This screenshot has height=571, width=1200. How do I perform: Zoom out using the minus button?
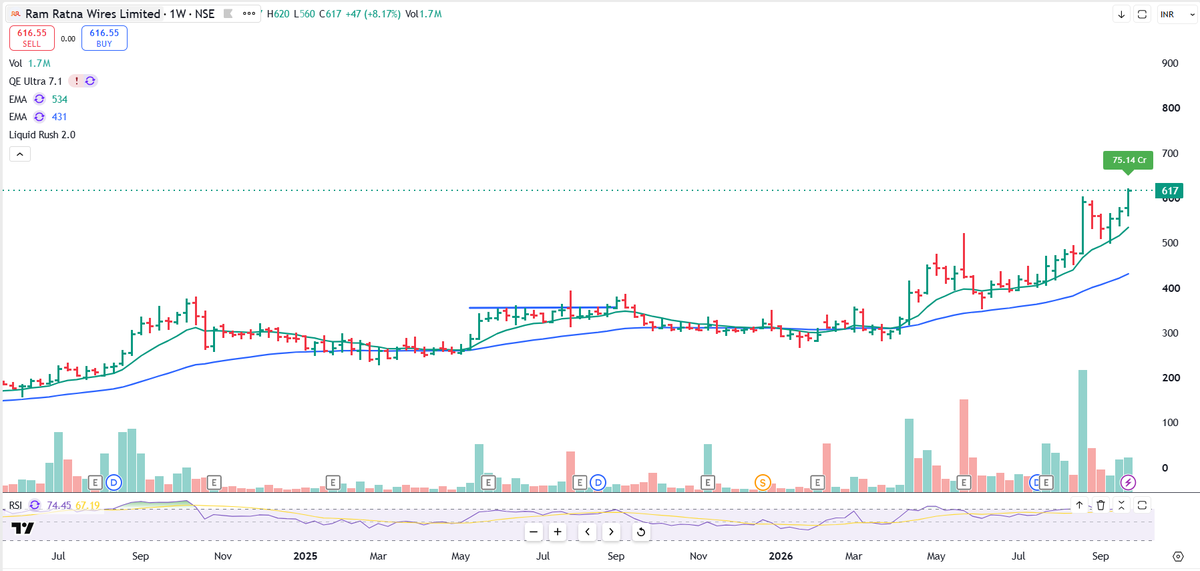pos(534,532)
